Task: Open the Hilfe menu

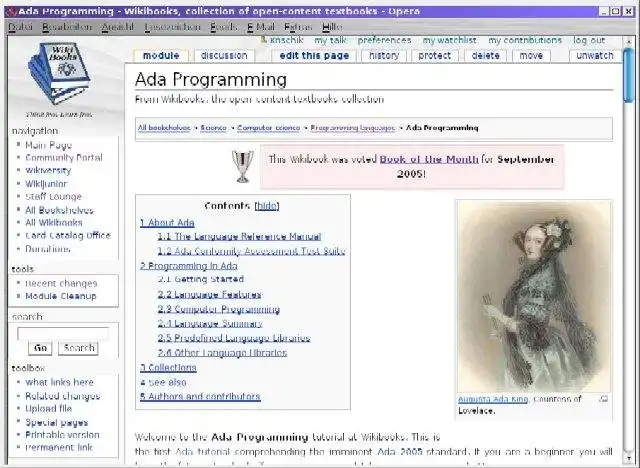Action: [332, 27]
